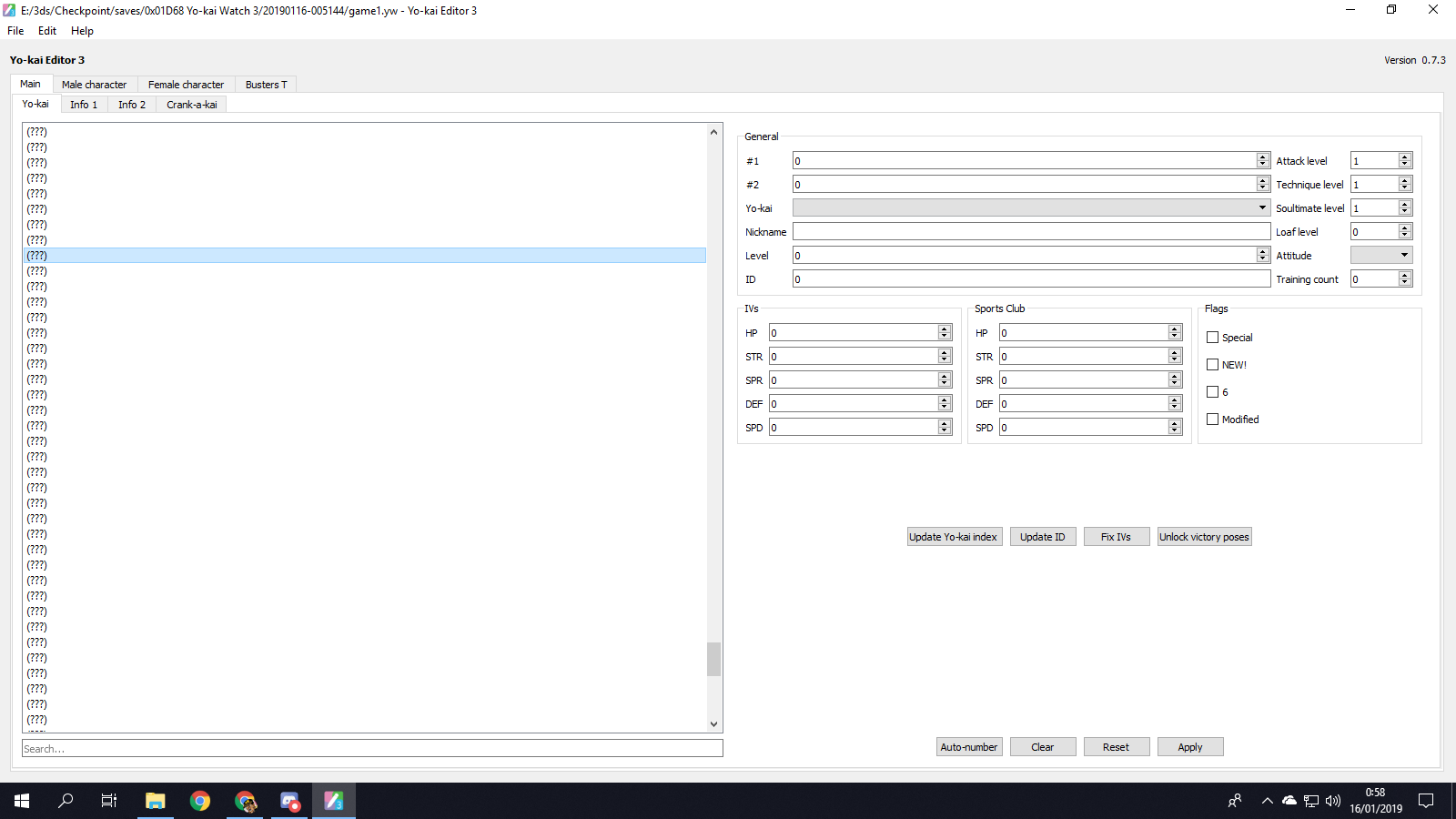Click the IVs SPD stepper arrows
This screenshot has height=819, width=1456.
click(x=945, y=427)
